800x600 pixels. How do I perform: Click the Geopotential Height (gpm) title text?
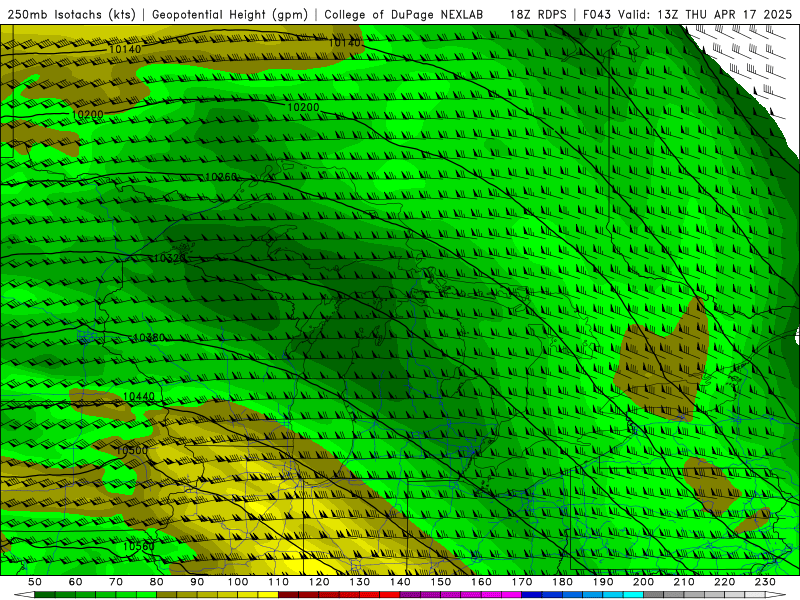click(230, 14)
